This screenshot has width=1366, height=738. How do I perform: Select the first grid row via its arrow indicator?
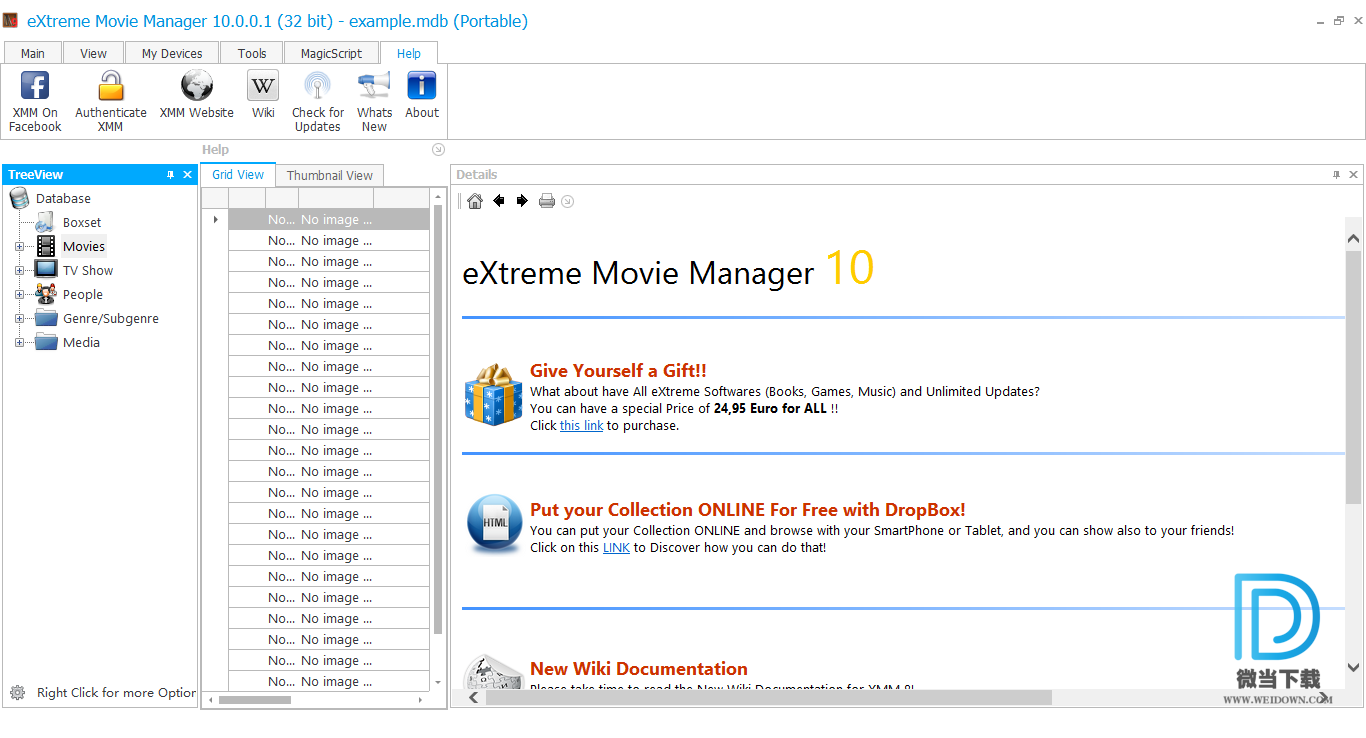pos(215,219)
